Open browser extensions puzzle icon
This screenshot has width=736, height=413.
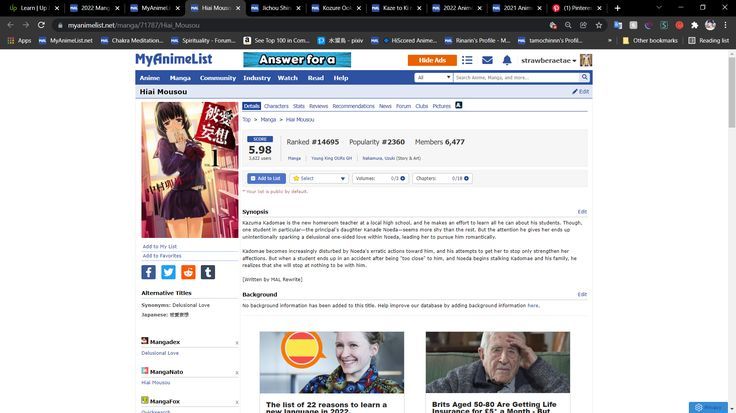[695, 25]
